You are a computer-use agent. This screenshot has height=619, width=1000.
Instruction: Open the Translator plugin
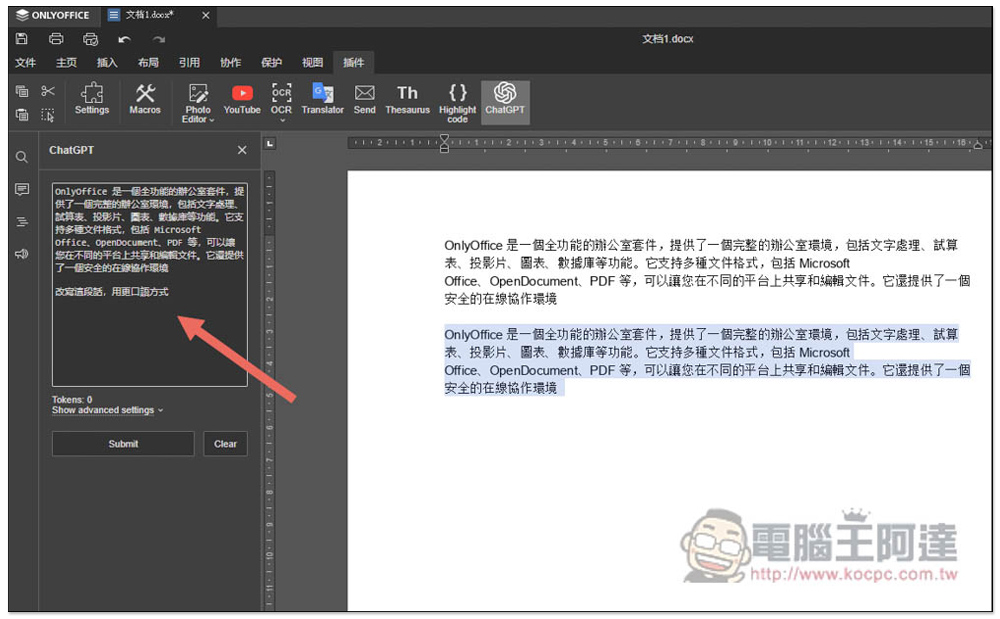point(323,99)
